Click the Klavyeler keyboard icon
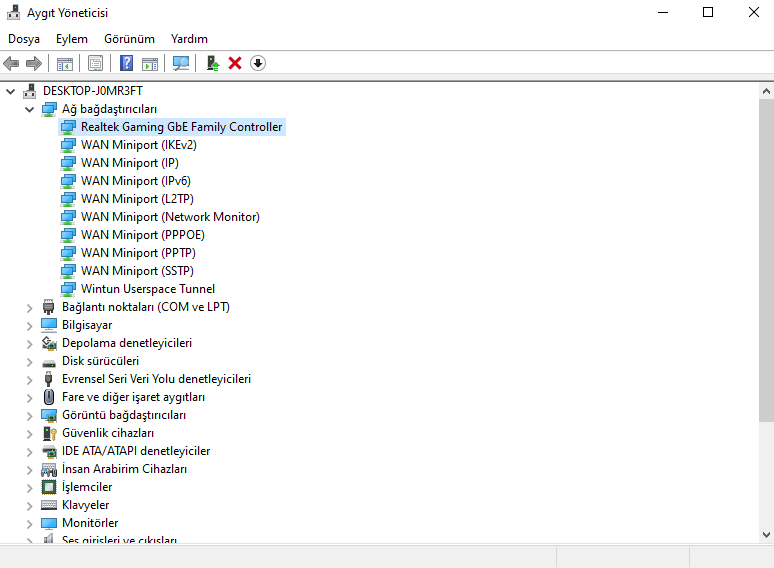774x568 pixels. click(49, 505)
